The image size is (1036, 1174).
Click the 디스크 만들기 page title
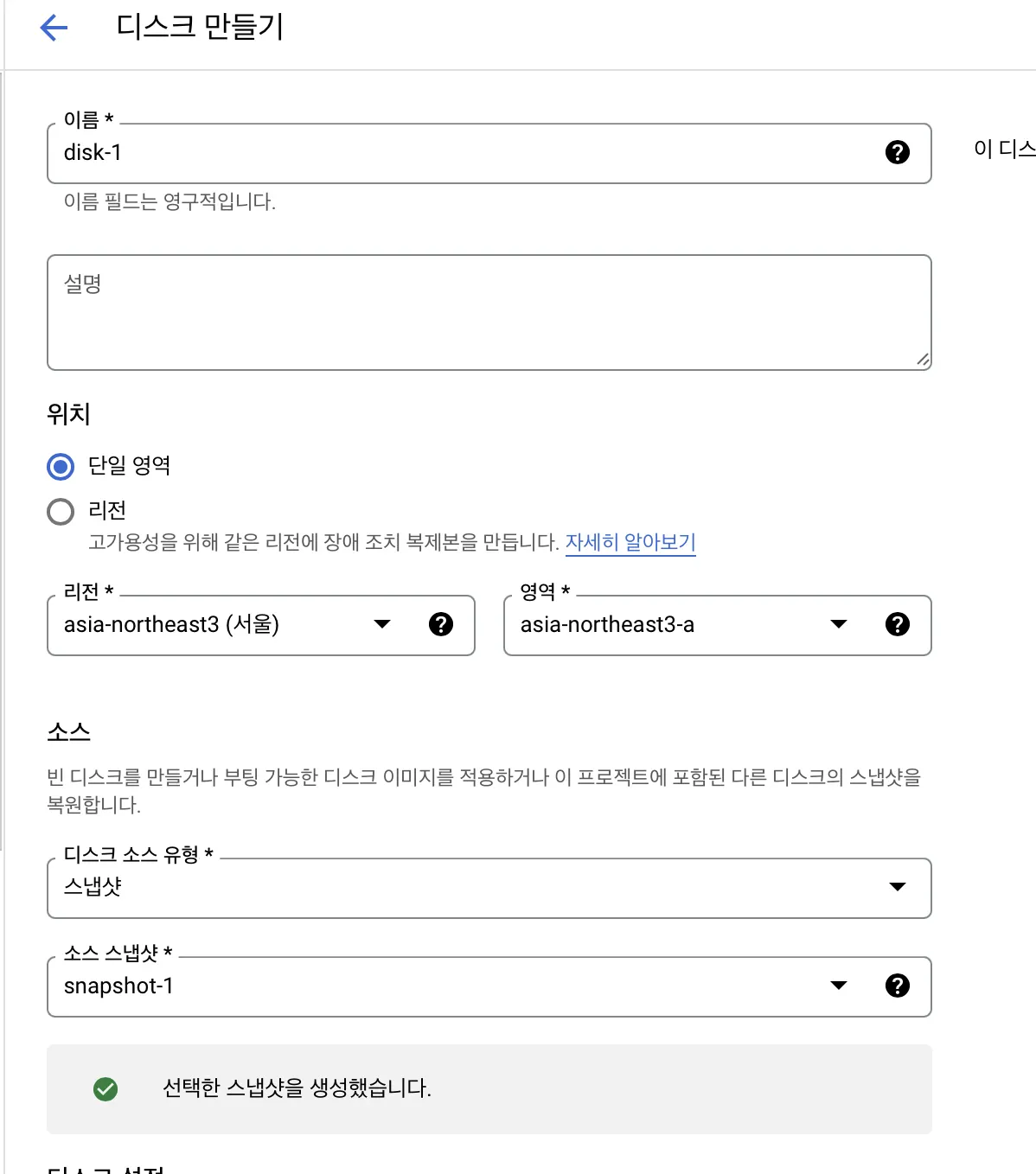(x=200, y=28)
